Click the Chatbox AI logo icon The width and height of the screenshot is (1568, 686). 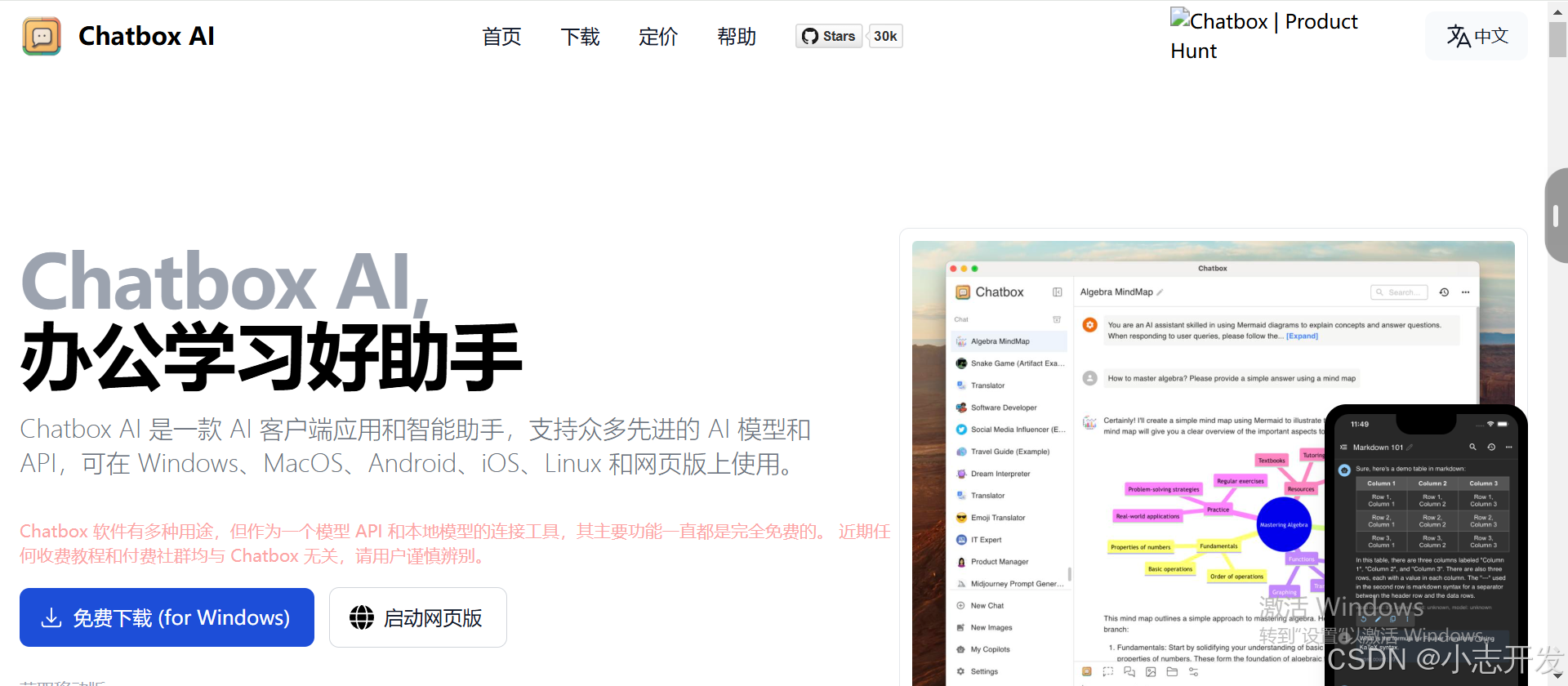(42, 37)
